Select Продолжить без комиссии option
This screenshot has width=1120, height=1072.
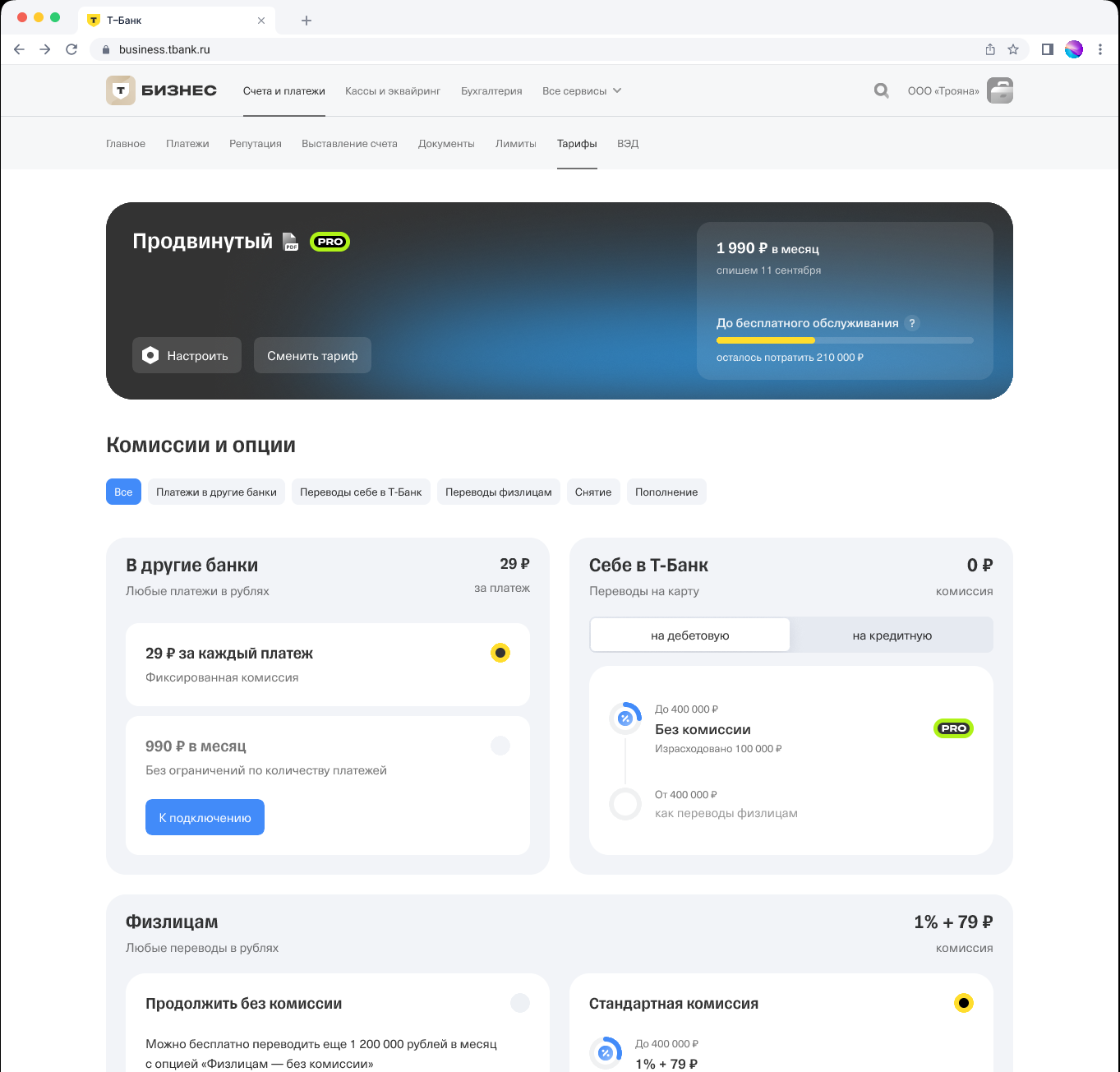(x=520, y=1003)
